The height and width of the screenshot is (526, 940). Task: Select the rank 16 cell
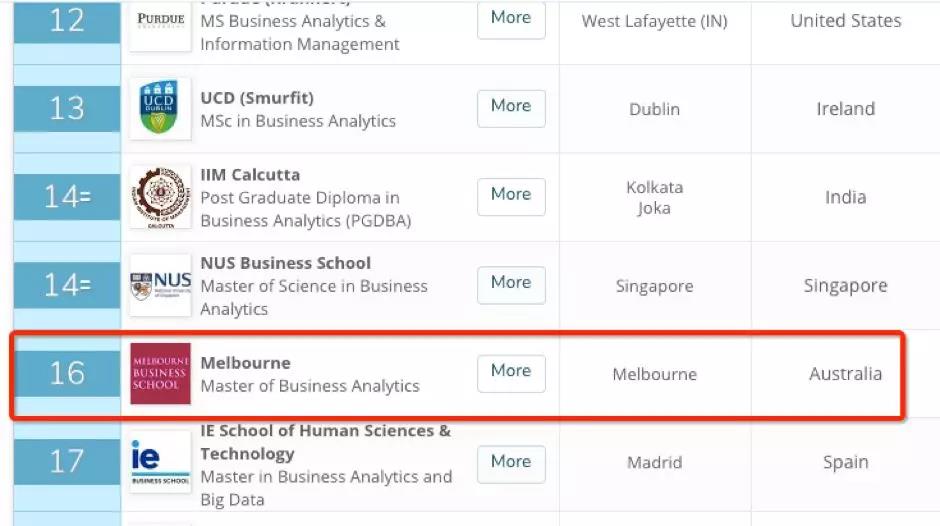67,373
